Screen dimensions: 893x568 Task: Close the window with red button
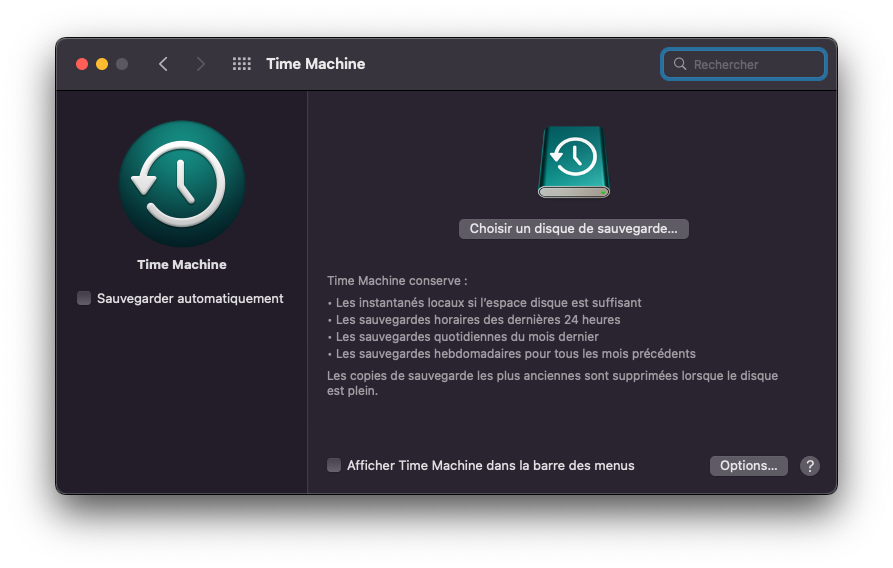click(82, 64)
